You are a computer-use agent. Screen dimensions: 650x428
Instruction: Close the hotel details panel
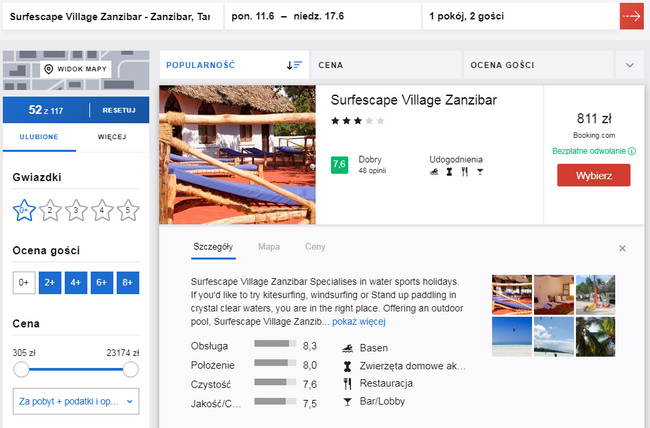[x=622, y=248]
